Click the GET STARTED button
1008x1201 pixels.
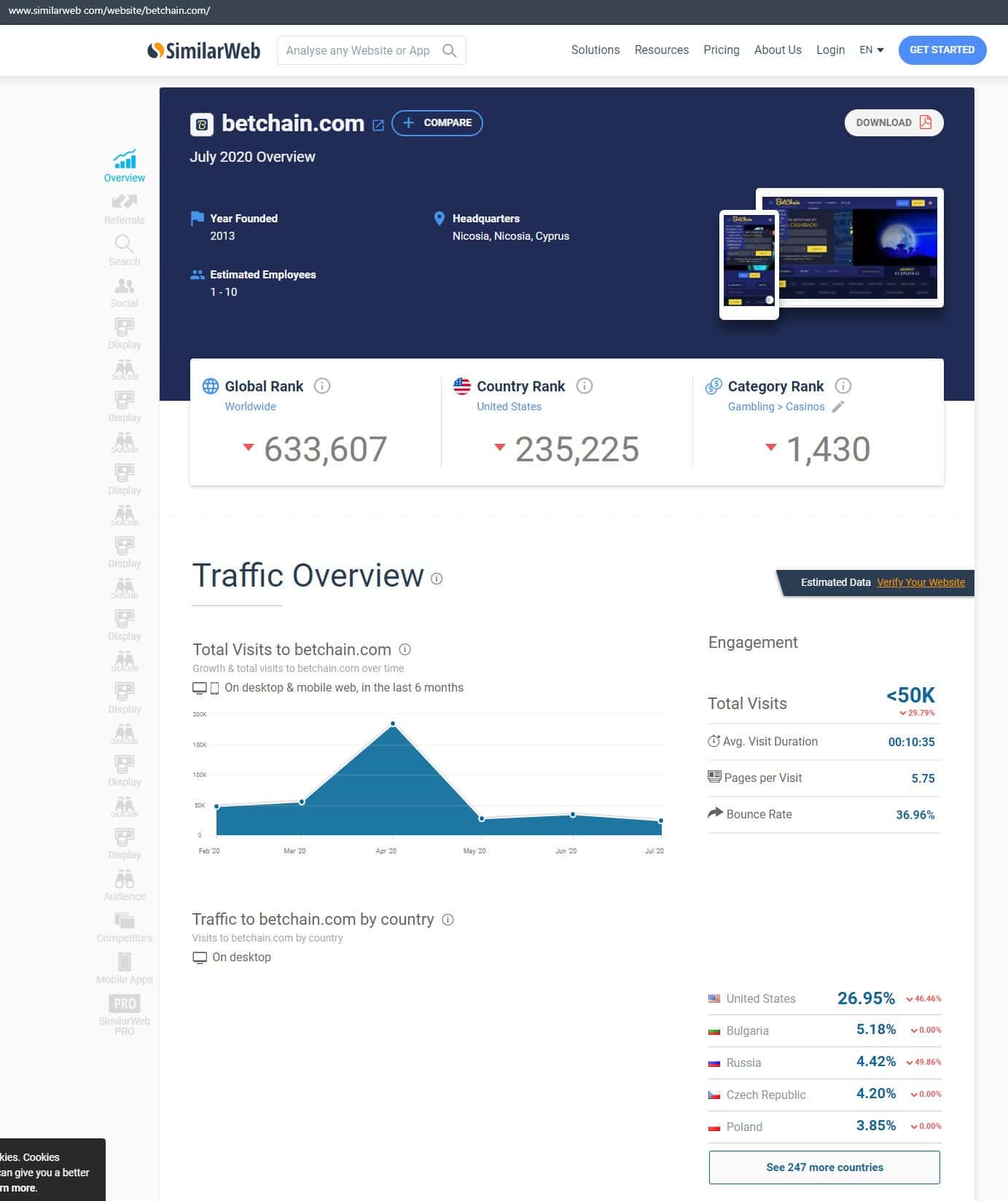point(942,50)
